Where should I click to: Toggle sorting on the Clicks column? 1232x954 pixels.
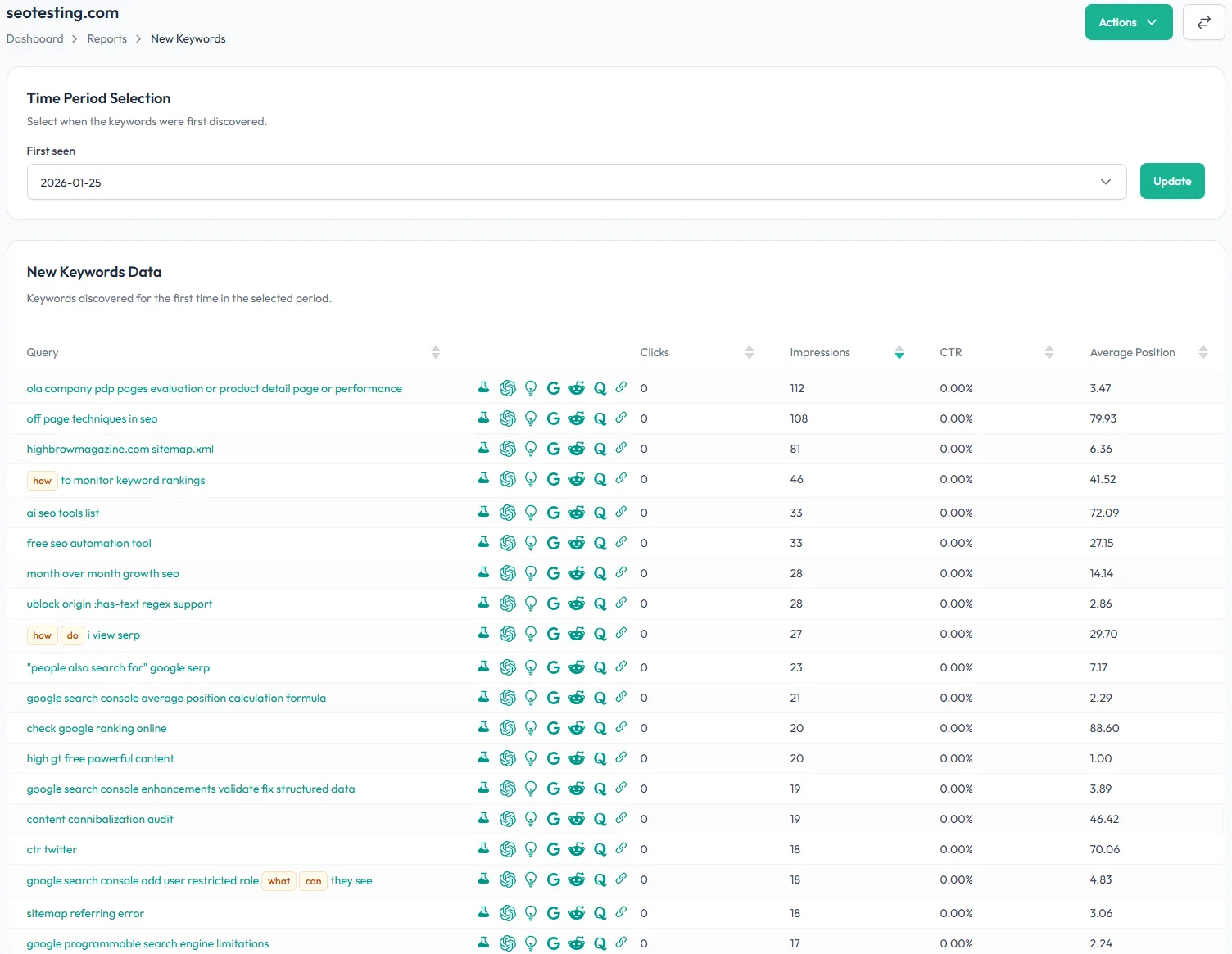(749, 352)
